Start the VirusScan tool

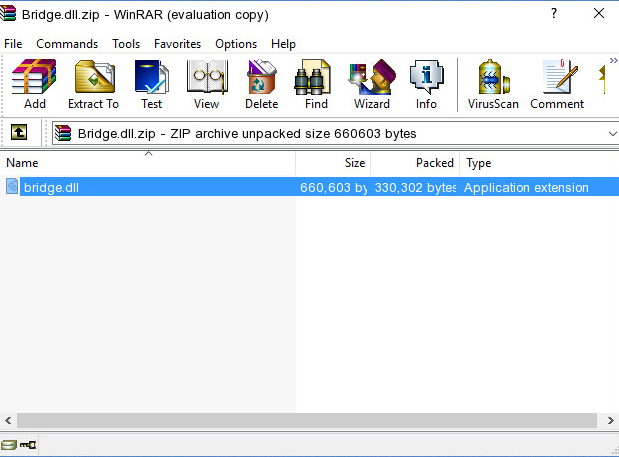click(493, 84)
